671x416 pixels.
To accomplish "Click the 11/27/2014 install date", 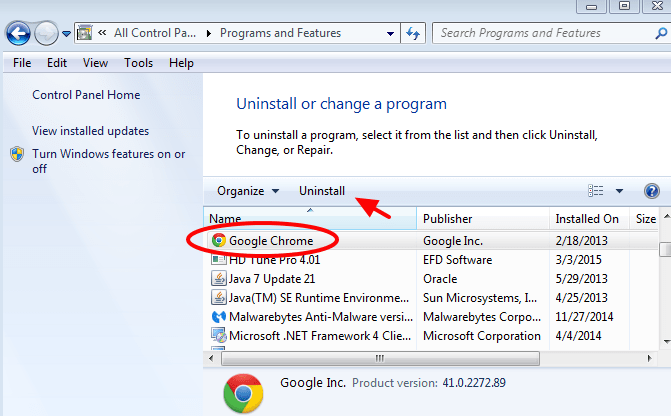I will click(584, 317).
